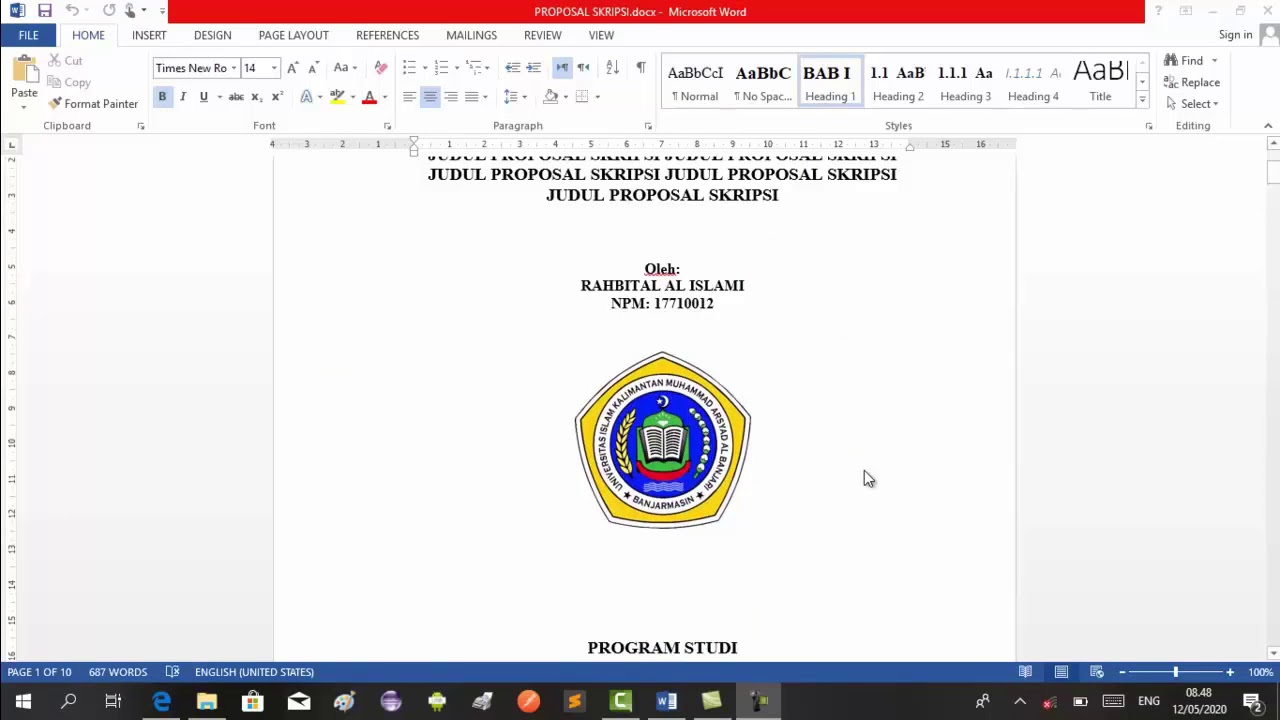Switch to Web Layout view icon
The image size is (1280, 720).
pyautogui.click(x=1097, y=672)
